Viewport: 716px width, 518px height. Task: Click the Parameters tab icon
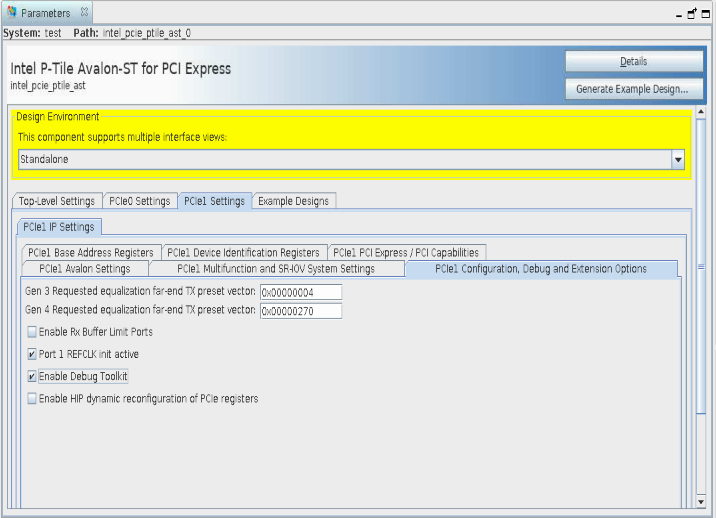tap(11, 12)
